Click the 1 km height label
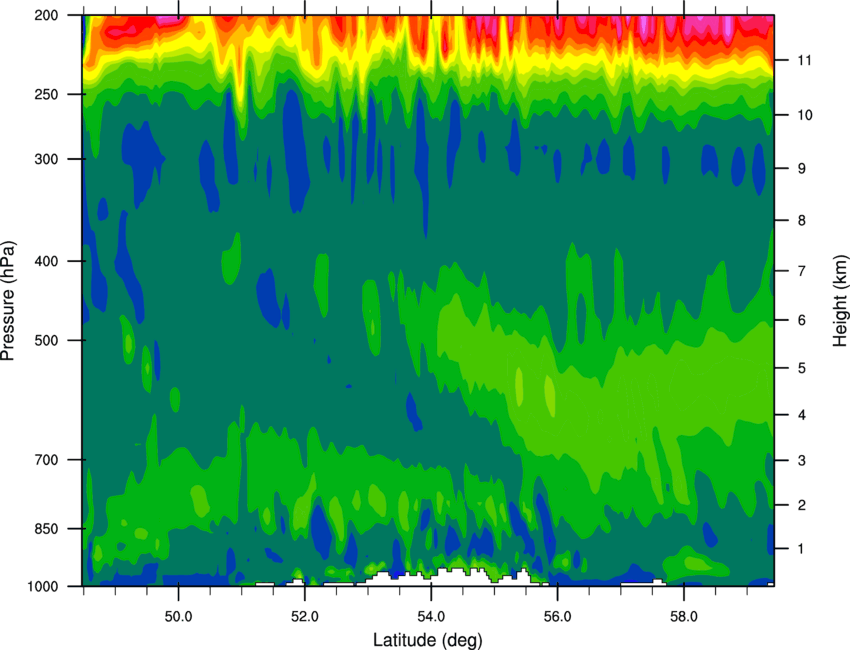This screenshot has width=850, height=650. 801,549
